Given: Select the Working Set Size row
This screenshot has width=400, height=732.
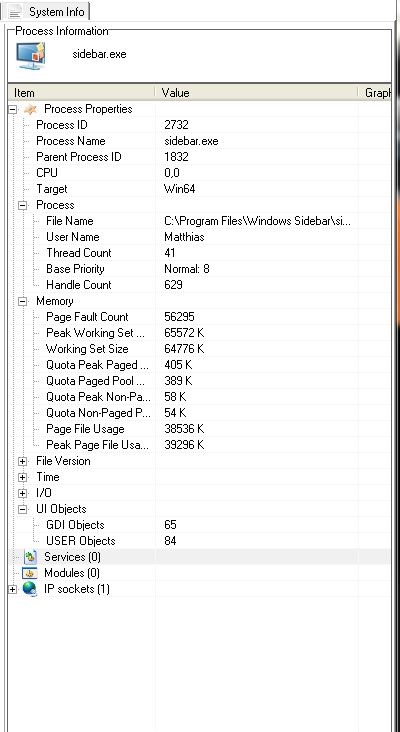Looking at the screenshot, I should tap(199, 349).
